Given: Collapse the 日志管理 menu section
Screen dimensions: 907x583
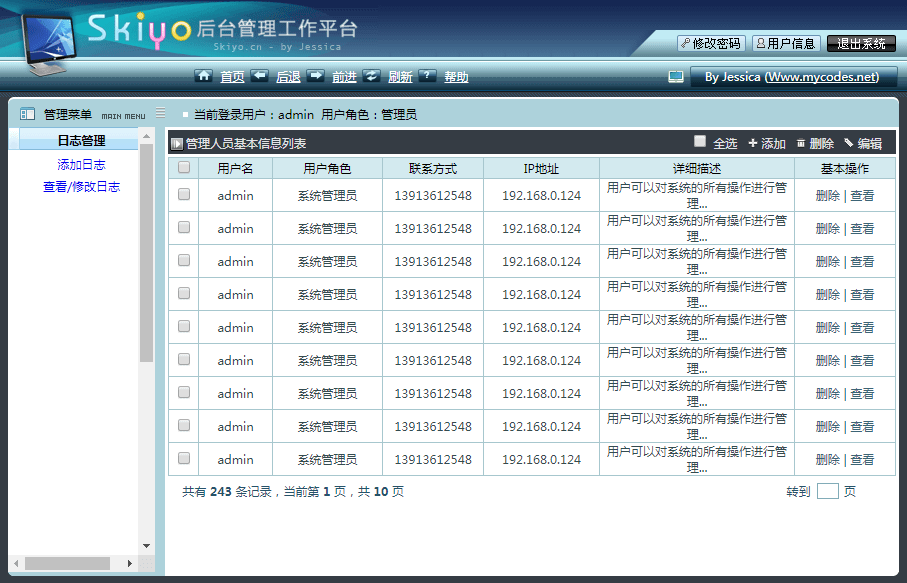Looking at the screenshot, I should 81,141.
